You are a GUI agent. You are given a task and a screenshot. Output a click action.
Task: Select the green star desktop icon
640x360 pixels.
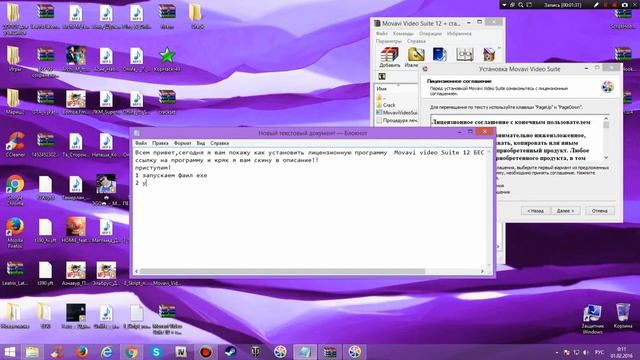click(167, 56)
